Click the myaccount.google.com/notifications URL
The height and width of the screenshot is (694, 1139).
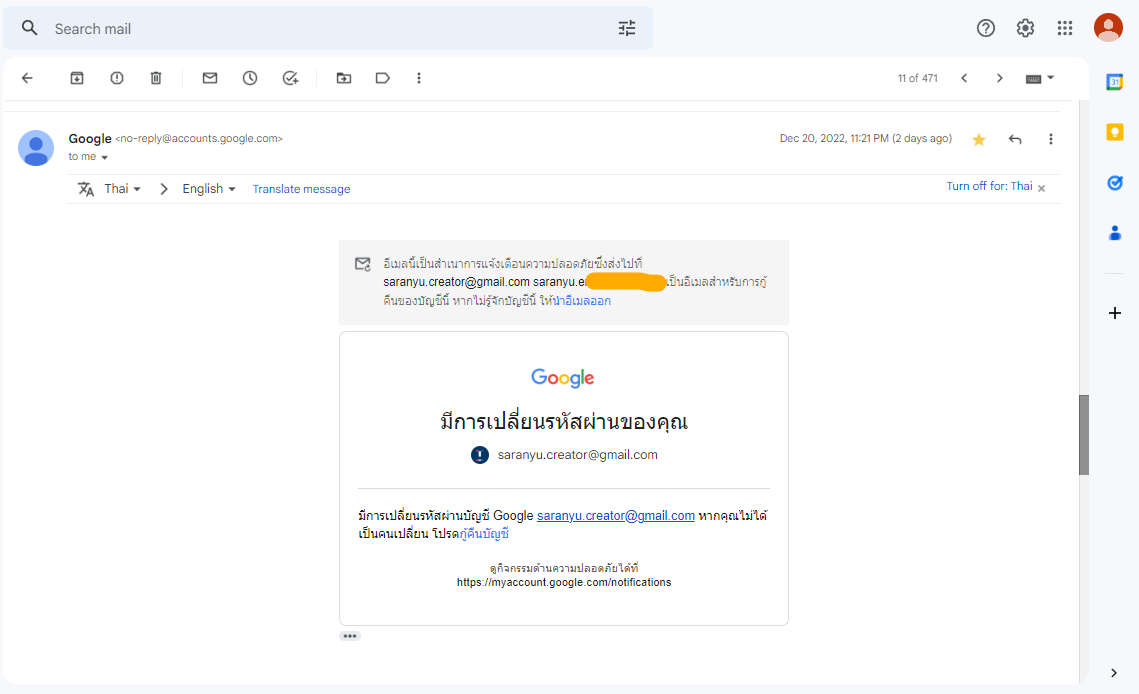point(564,582)
